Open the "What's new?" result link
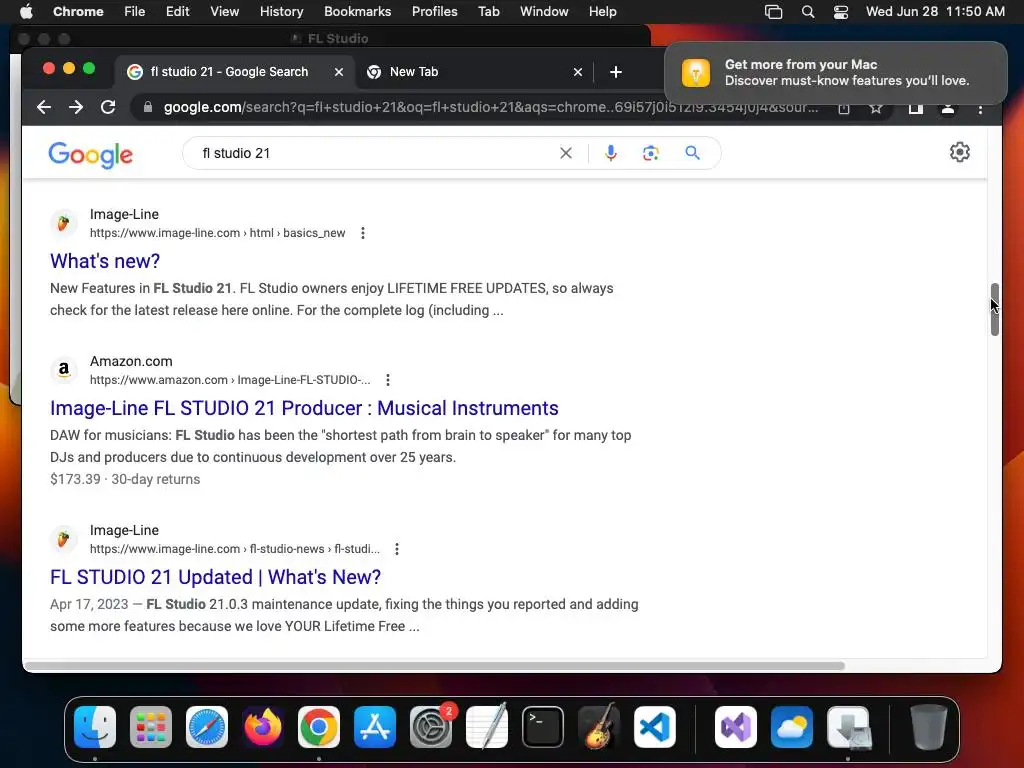The height and width of the screenshot is (768, 1024). point(105,261)
